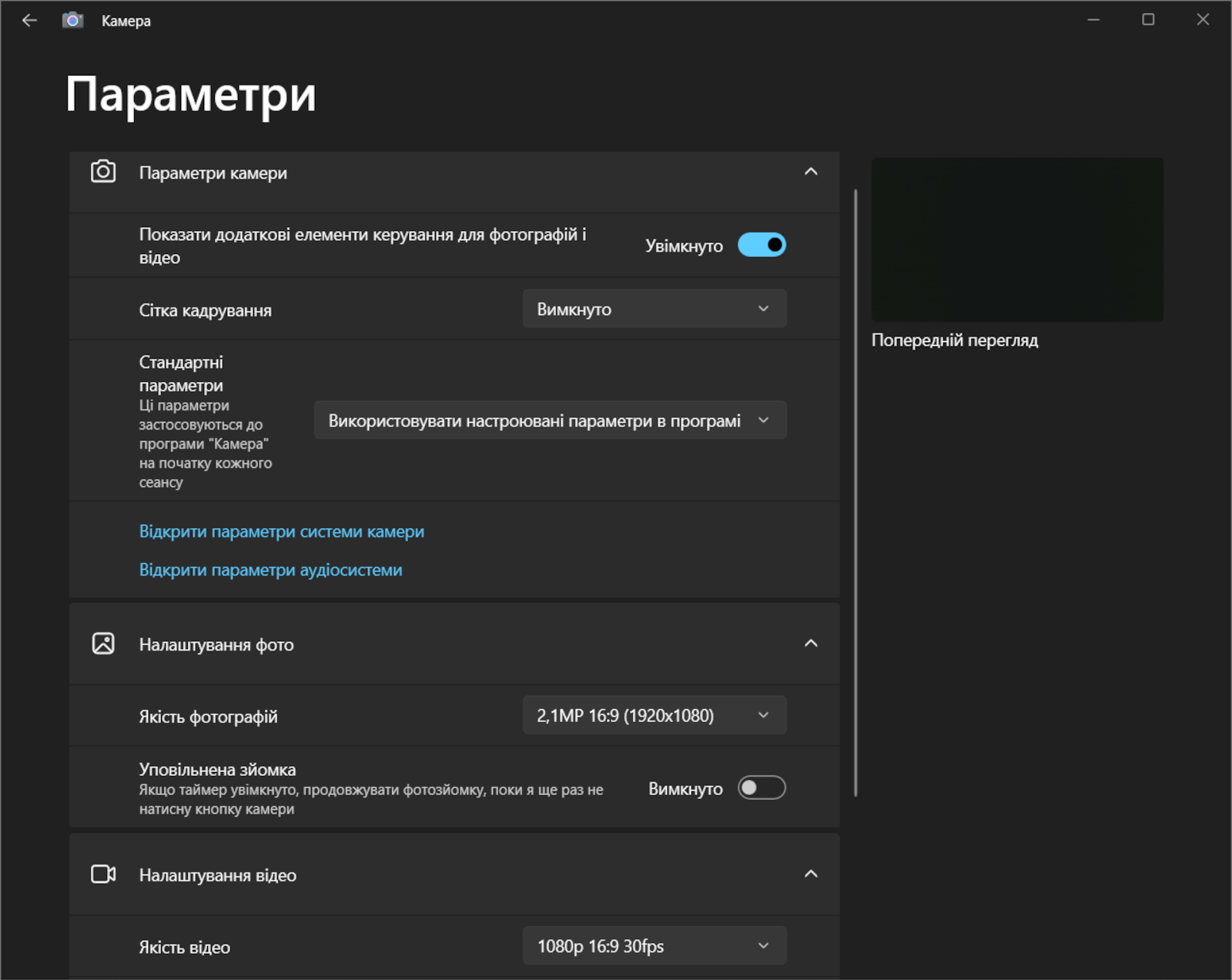Click the Camera app icon in title bar
1232x980 pixels.
click(72, 21)
